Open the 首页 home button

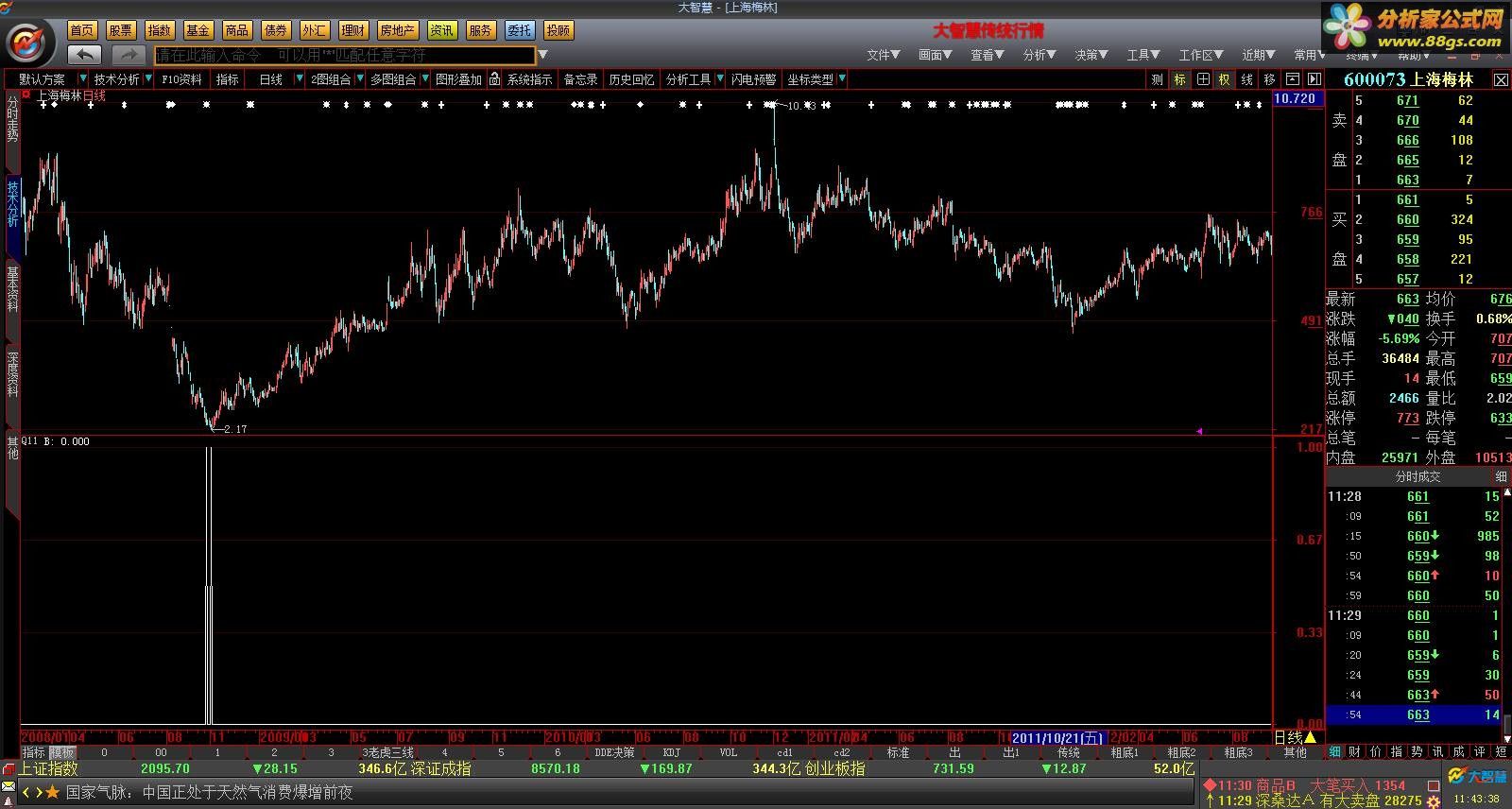point(82,30)
